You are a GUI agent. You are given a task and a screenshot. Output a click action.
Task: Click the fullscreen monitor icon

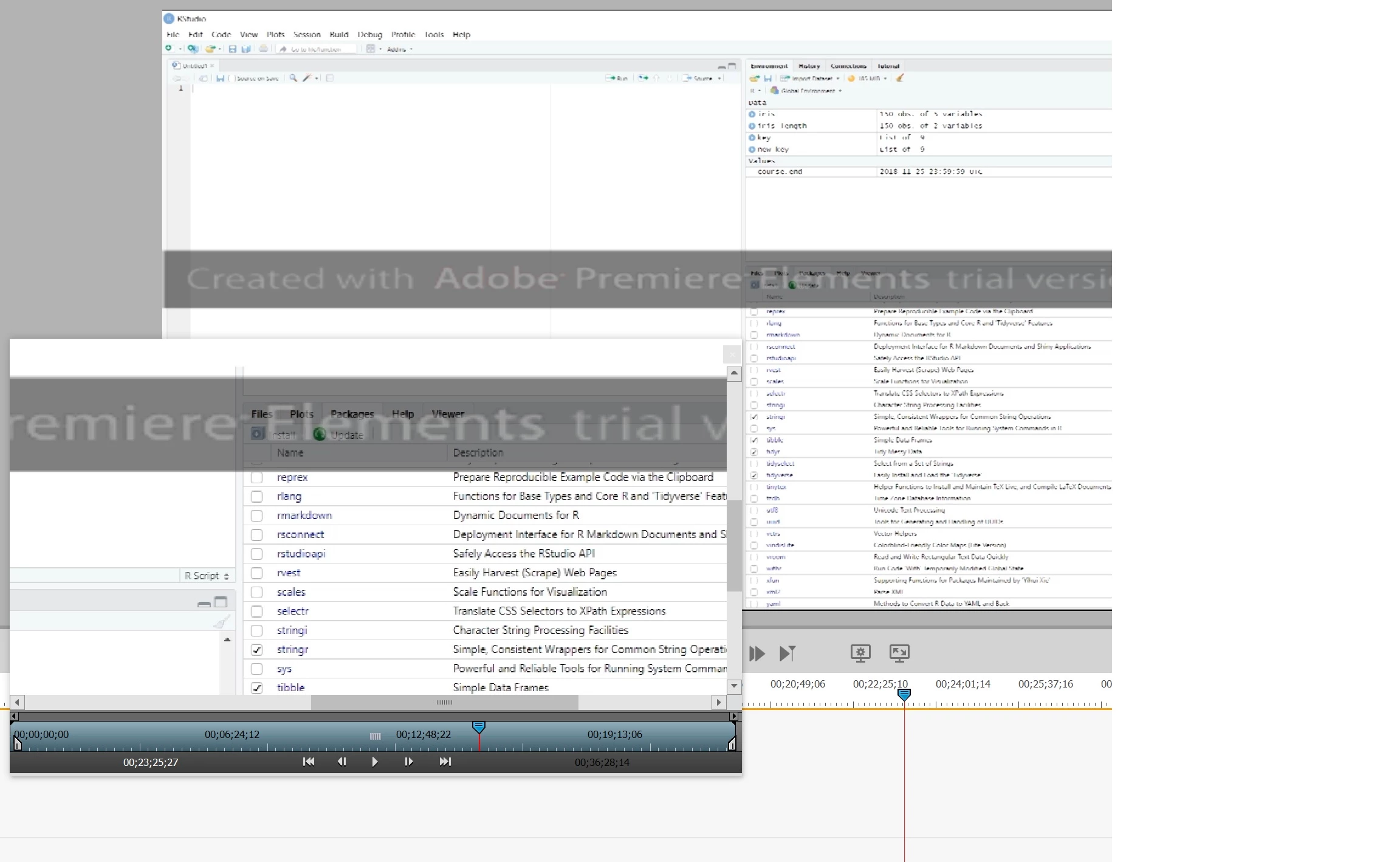[x=899, y=653]
